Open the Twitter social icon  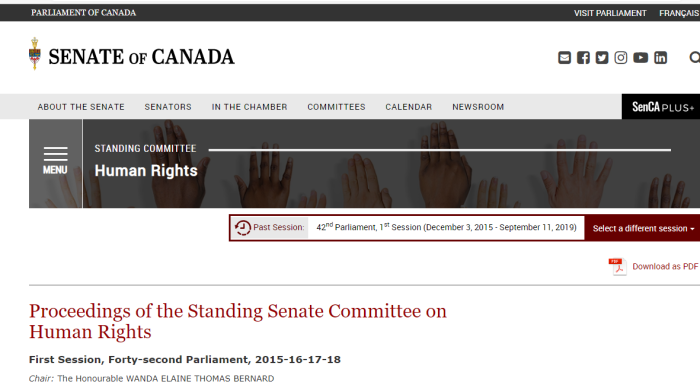(x=602, y=58)
